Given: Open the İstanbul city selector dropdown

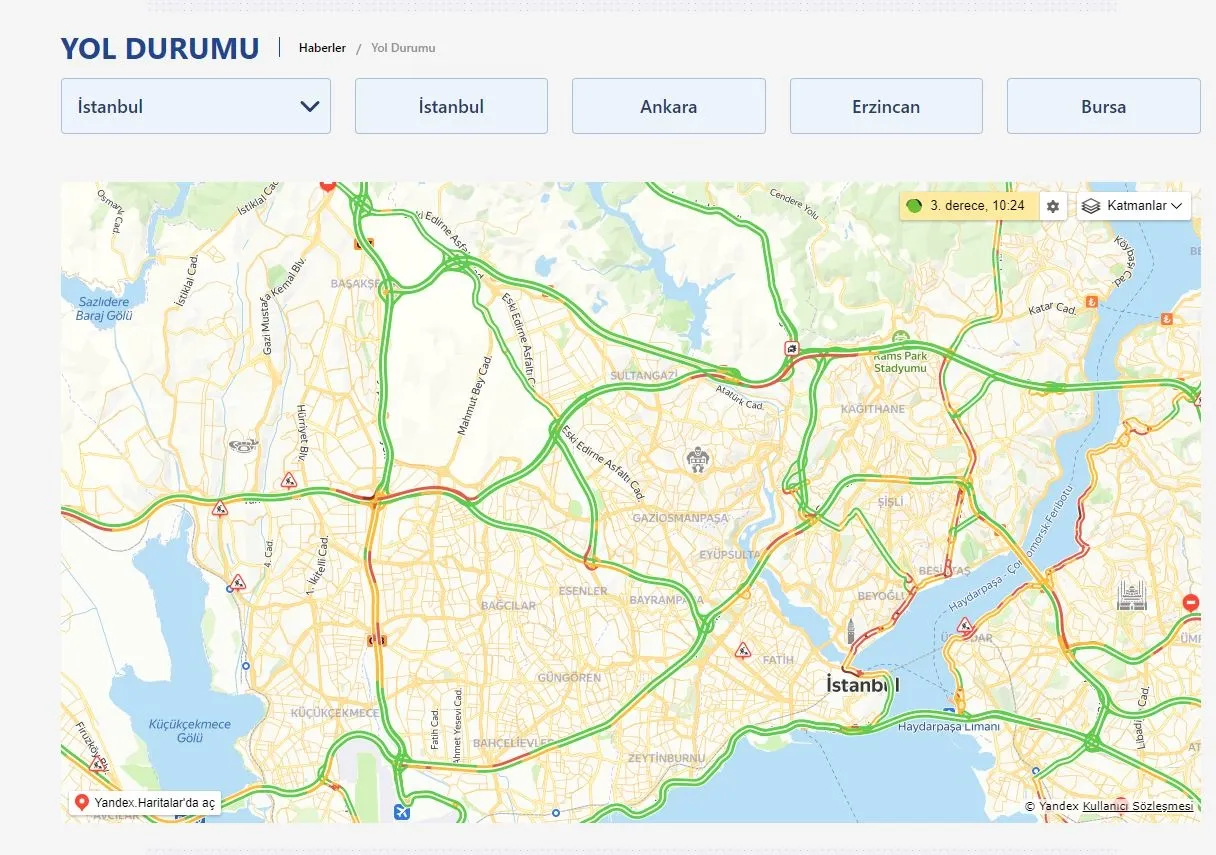Looking at the screenshot, I should [195, 105].
